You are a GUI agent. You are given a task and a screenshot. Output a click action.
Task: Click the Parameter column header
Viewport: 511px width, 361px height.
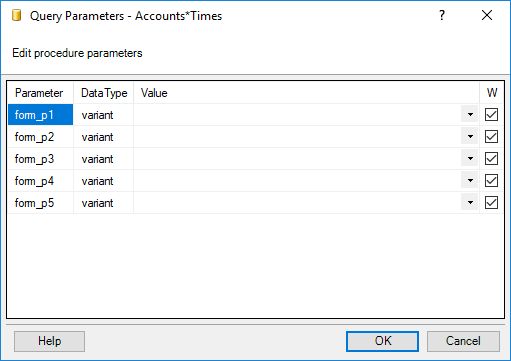(x=40, y=93)
